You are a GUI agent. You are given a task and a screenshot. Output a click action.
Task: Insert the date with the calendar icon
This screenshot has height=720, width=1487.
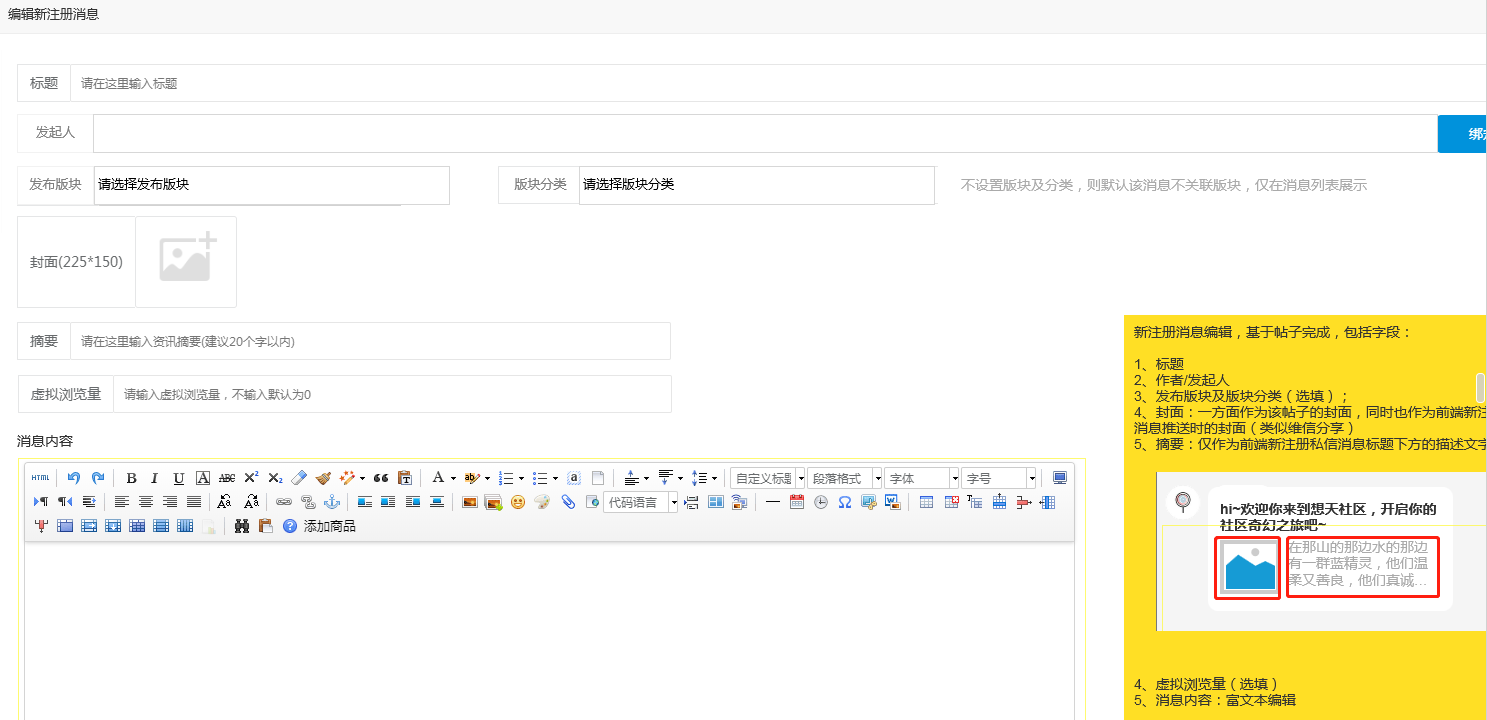click(797, 502)
